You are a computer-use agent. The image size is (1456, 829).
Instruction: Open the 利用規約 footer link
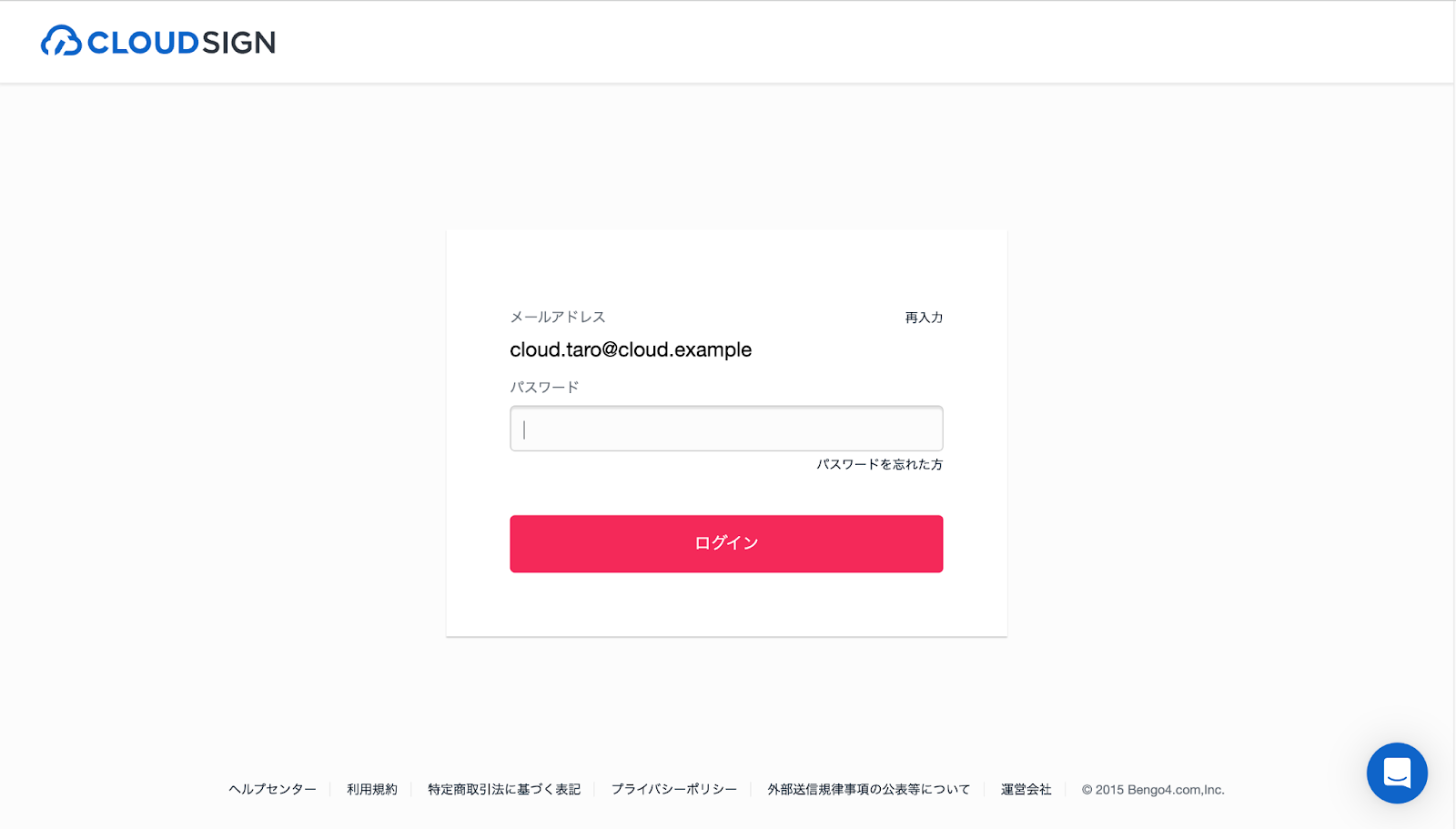[372, 790]
